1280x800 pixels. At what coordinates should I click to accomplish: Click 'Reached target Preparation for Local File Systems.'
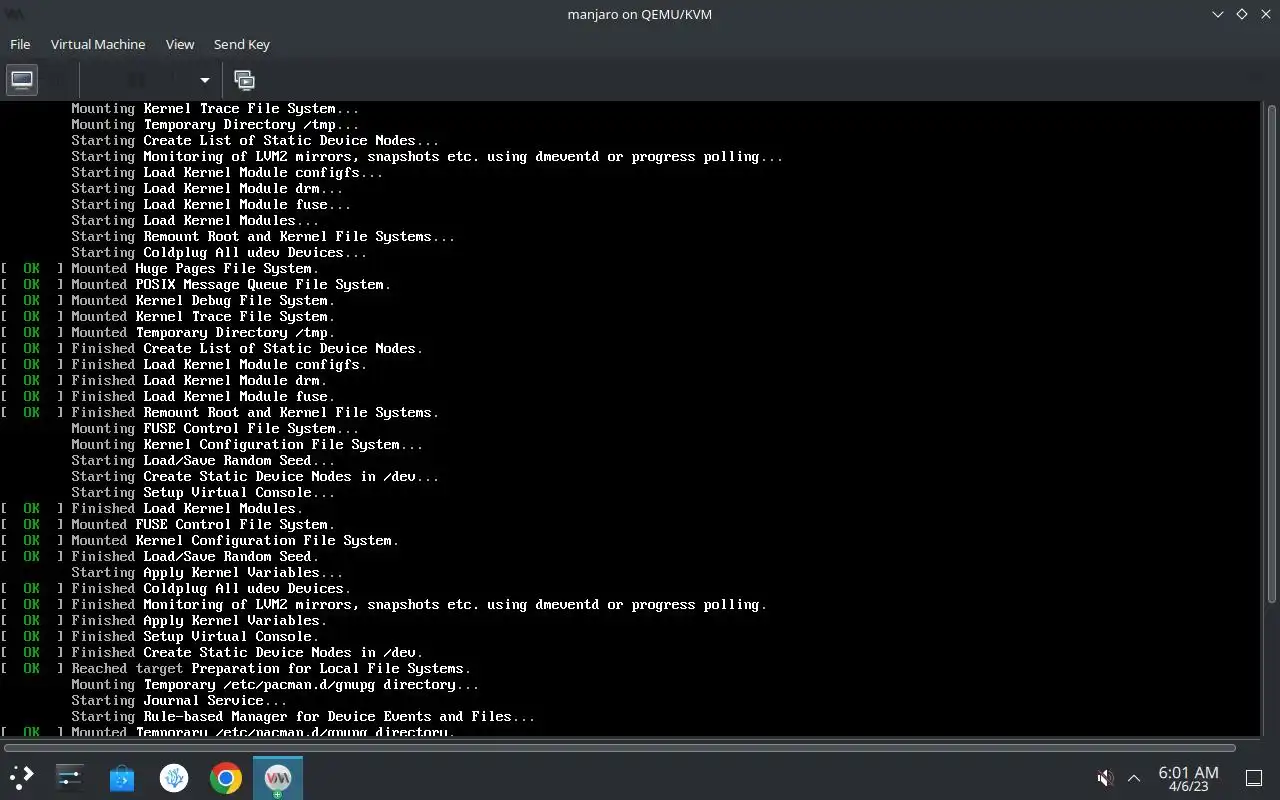tap(271, 668)
